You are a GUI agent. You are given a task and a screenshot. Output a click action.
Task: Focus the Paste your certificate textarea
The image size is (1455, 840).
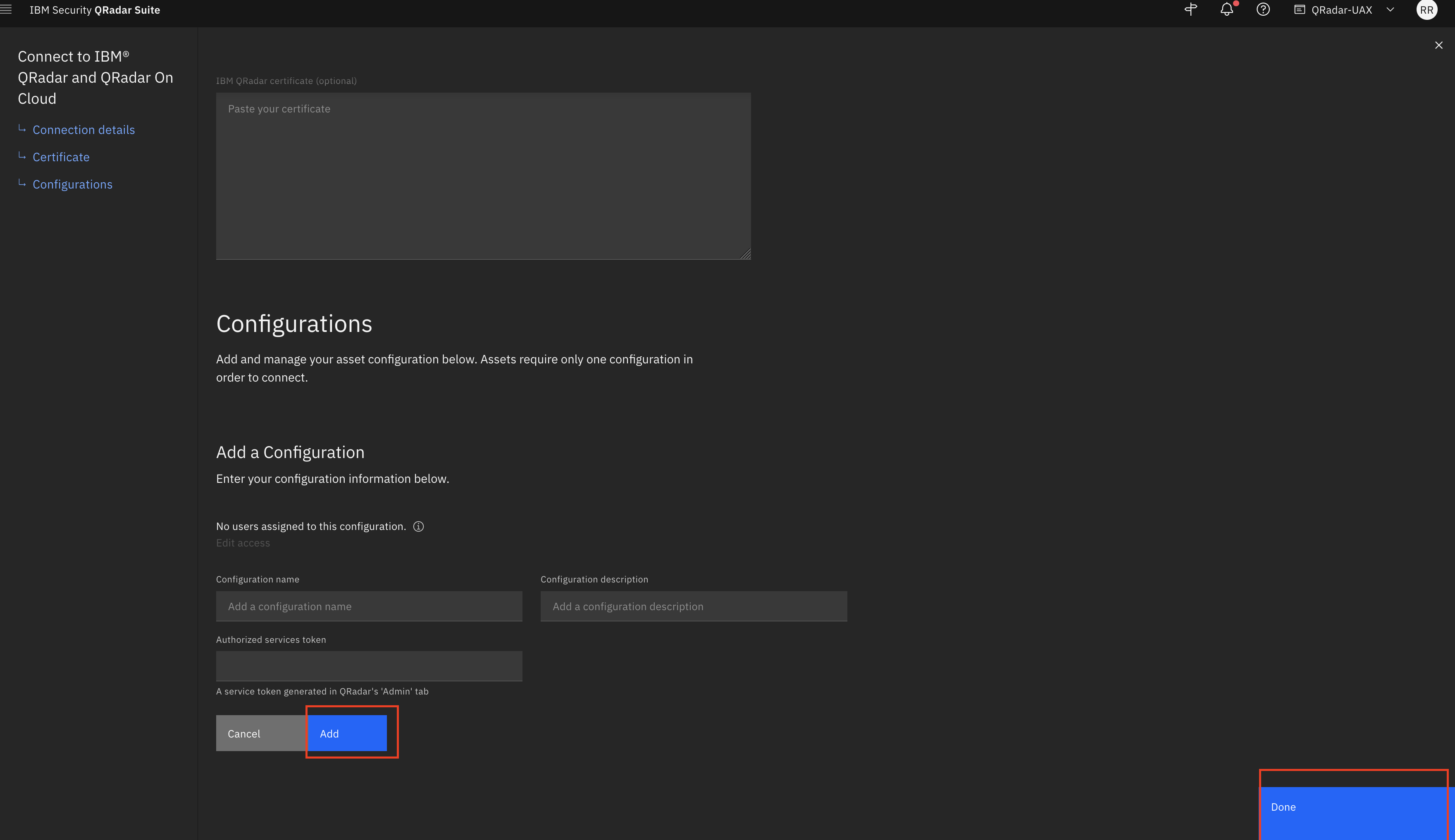tap(483, 176)
